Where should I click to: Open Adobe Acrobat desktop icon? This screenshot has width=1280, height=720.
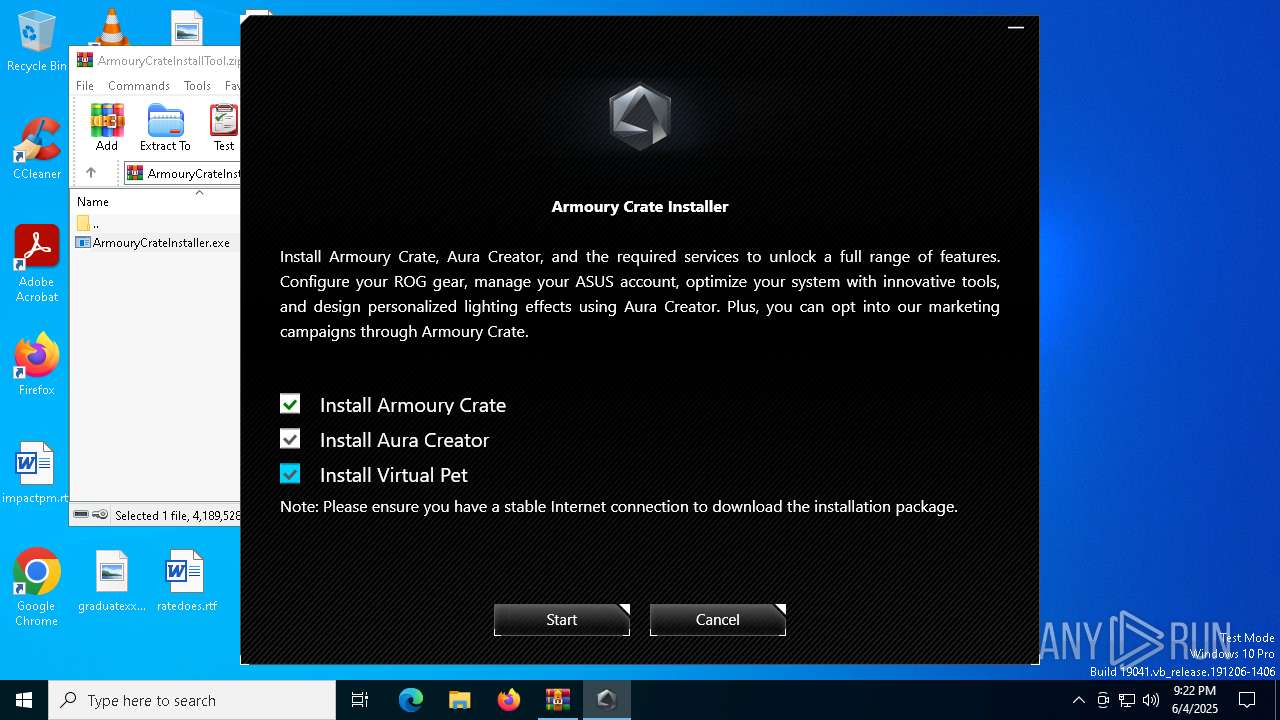coord(37,264)
